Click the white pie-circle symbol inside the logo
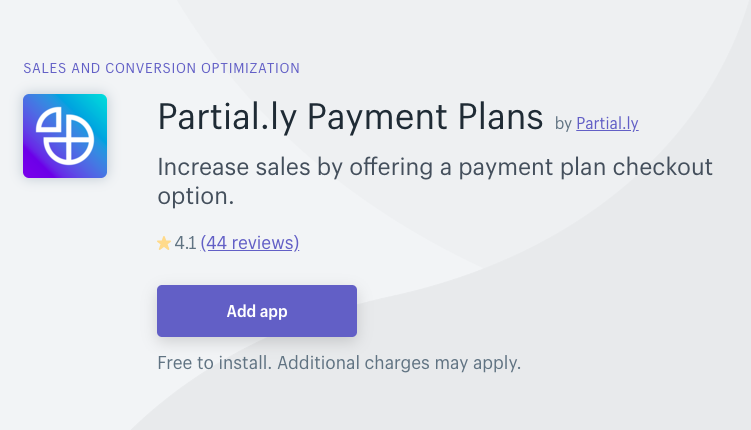This screenshot has height=430, width=751. tap(65, 136)
